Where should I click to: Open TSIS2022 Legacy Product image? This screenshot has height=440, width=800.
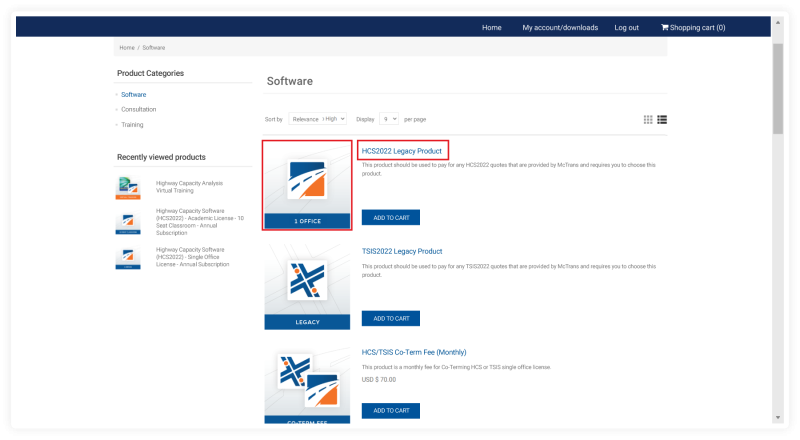coord(307,285)
